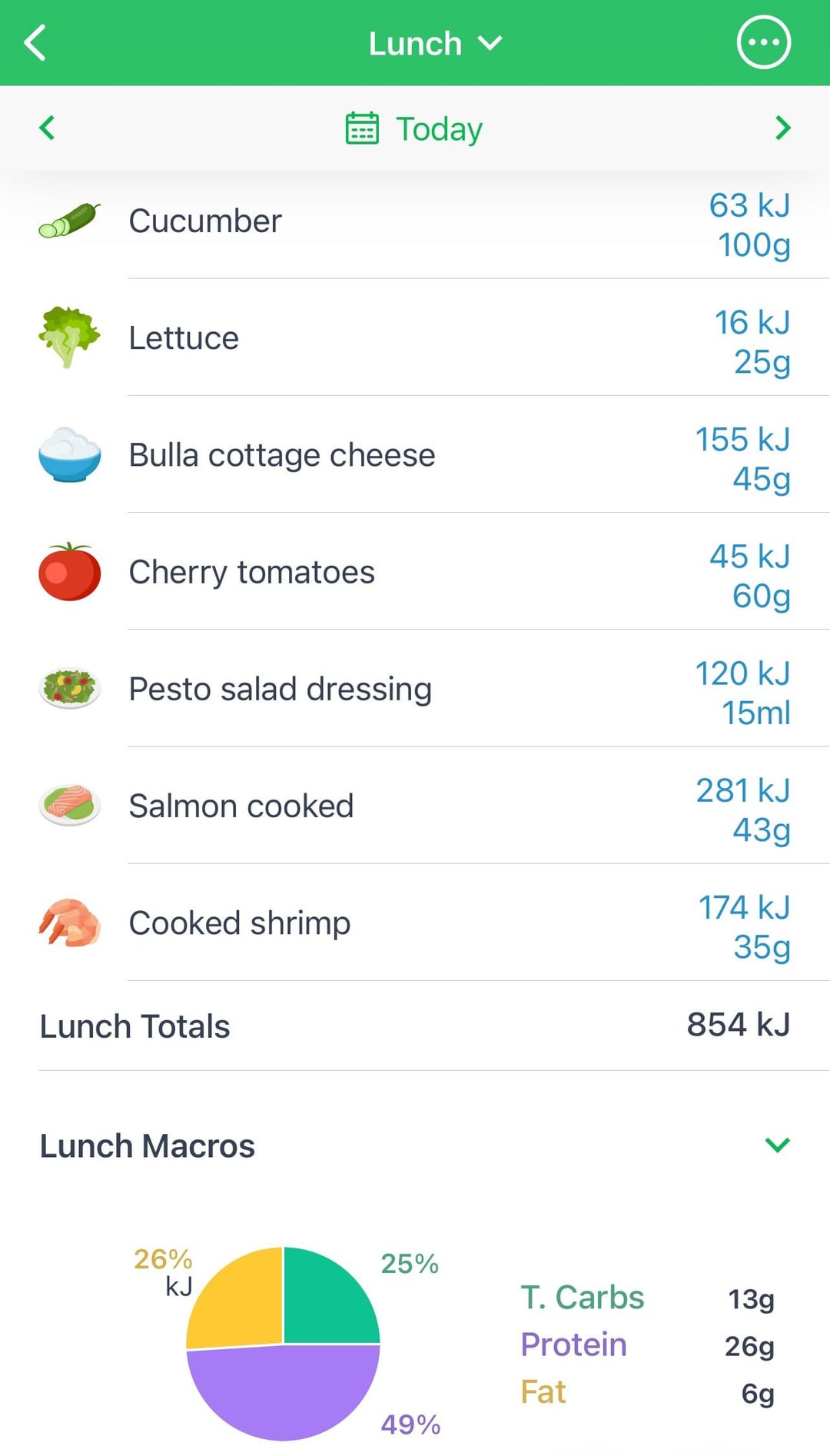This screenshot has height=1456, width=830.
Task: Tap the lettuce food icon
Action: point(69,337)
